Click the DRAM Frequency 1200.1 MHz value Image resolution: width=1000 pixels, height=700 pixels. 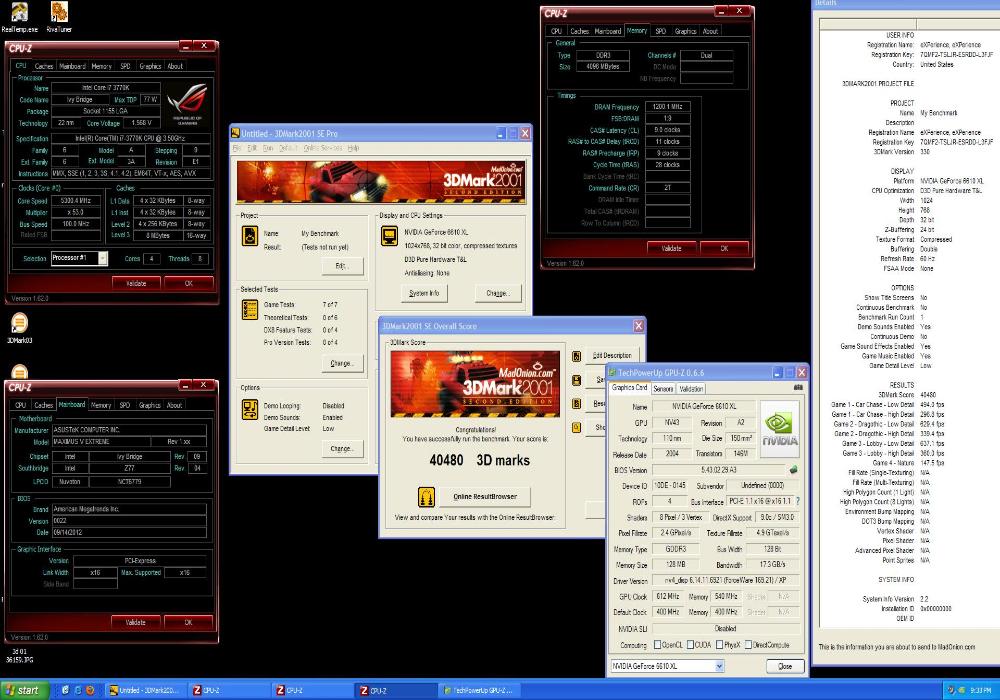click(x=667, y=106)
